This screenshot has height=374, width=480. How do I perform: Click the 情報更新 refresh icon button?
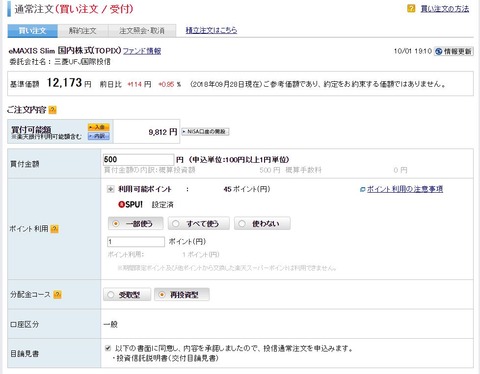tap(453, 51)
